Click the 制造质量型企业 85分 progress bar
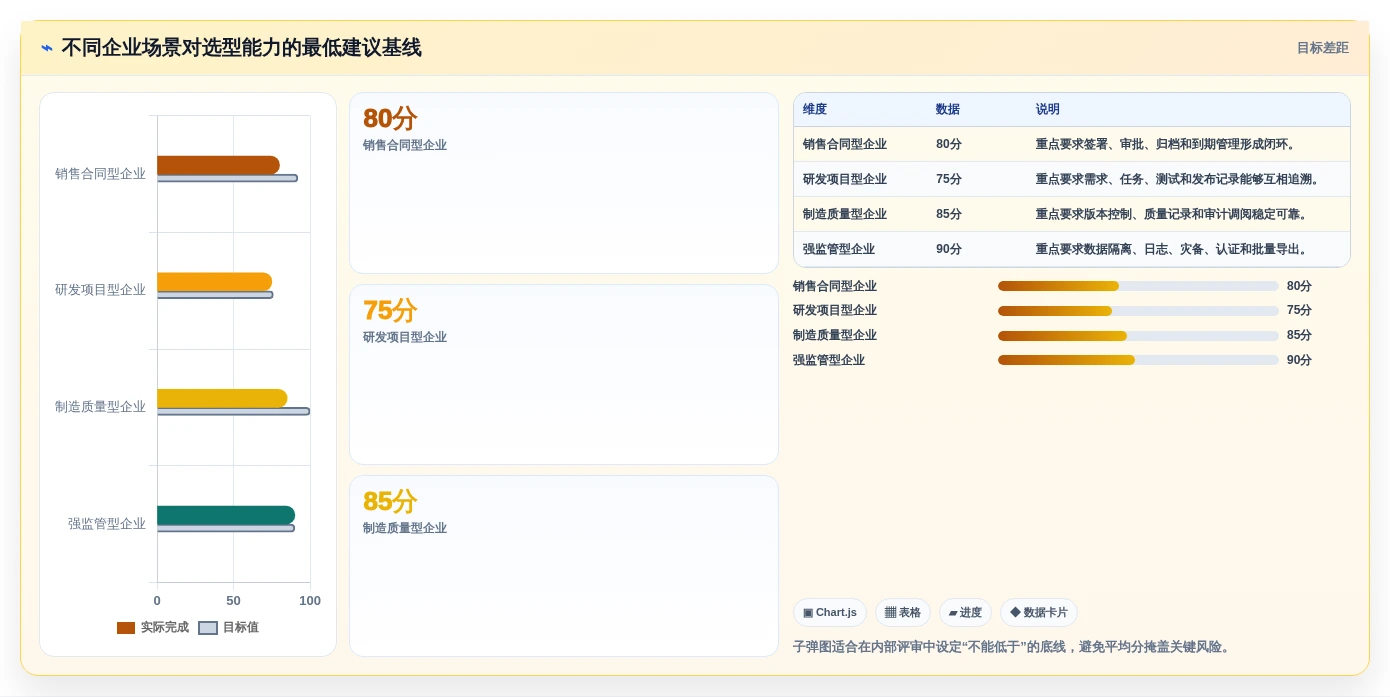This screenshot has height=697, width=1390. tap(1138, 336)
